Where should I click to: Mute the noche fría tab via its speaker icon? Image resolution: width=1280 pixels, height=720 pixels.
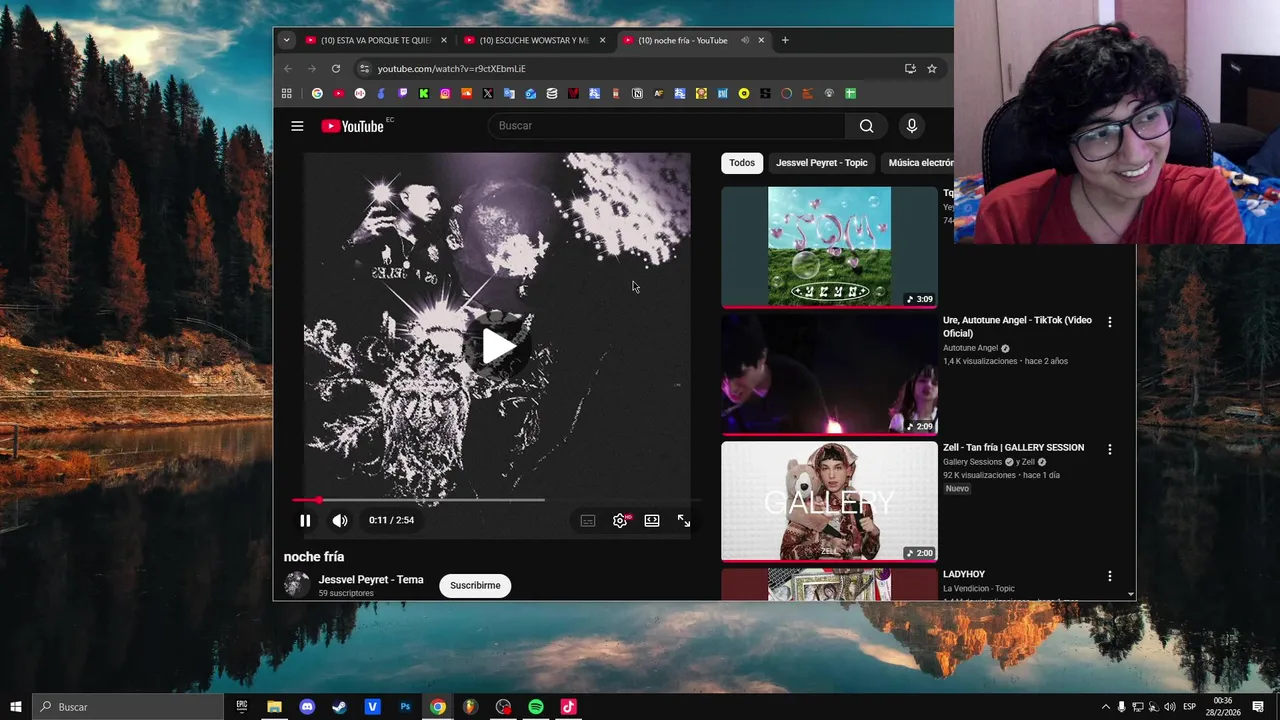coord(745,40)
